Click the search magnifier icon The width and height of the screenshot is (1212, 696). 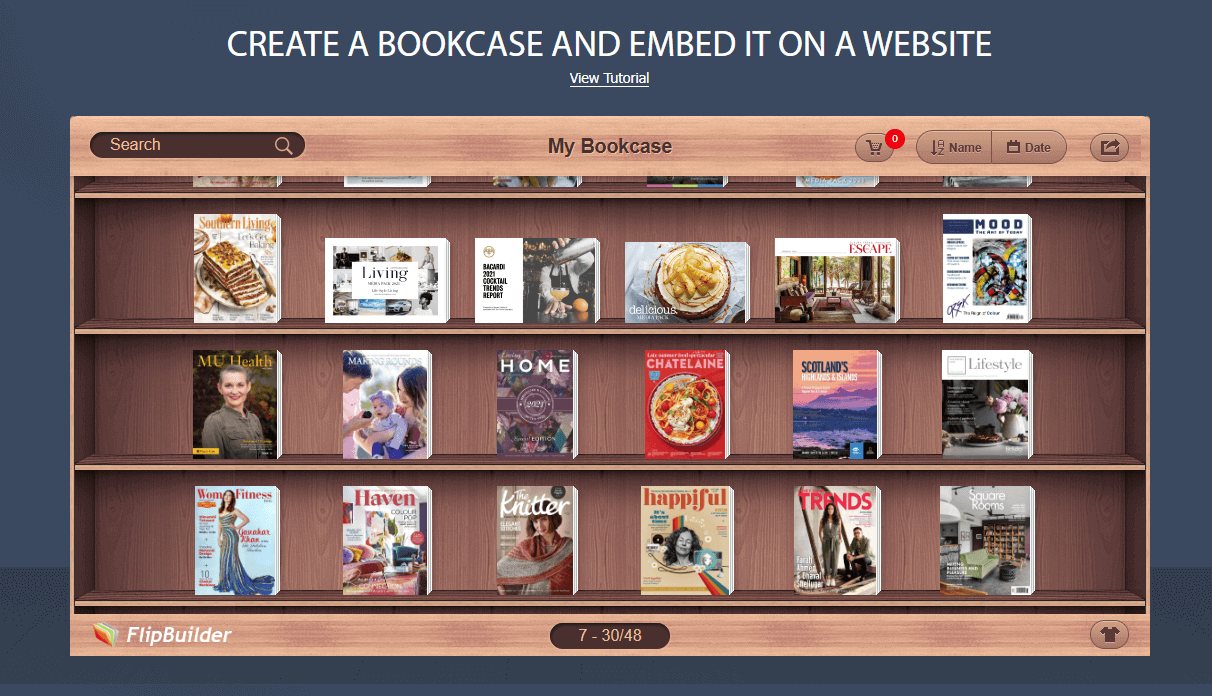(x=284, y=146)
